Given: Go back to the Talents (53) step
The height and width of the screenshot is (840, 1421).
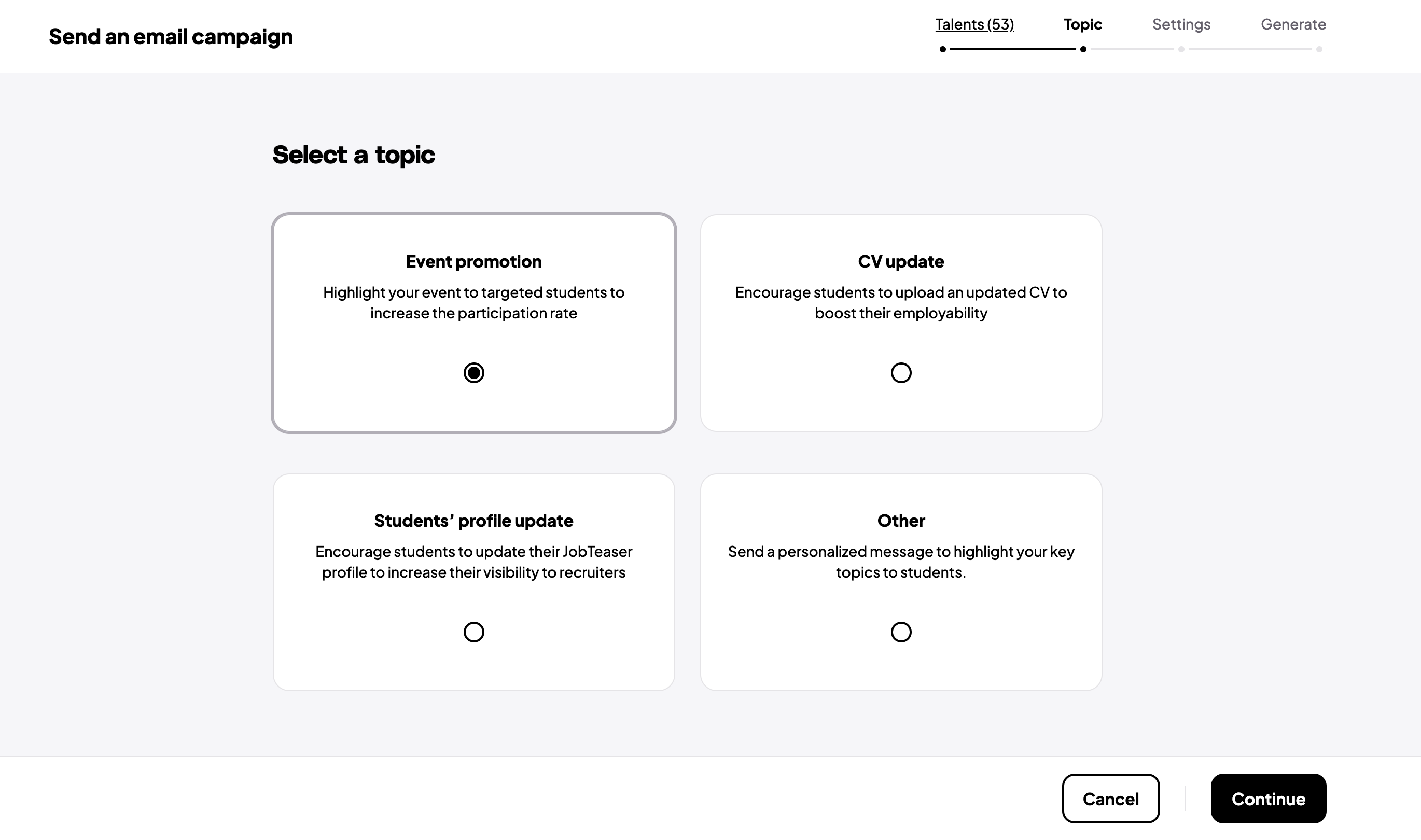Looking at the screenshot, I should tap(974, 24).
